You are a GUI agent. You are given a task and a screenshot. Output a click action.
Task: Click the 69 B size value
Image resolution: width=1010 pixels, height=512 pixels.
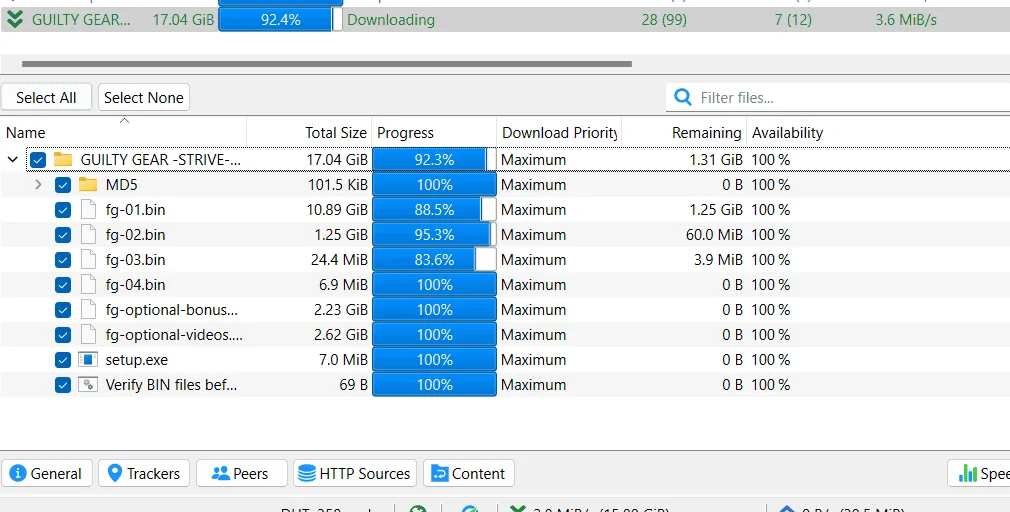click(x=354, y=384)
